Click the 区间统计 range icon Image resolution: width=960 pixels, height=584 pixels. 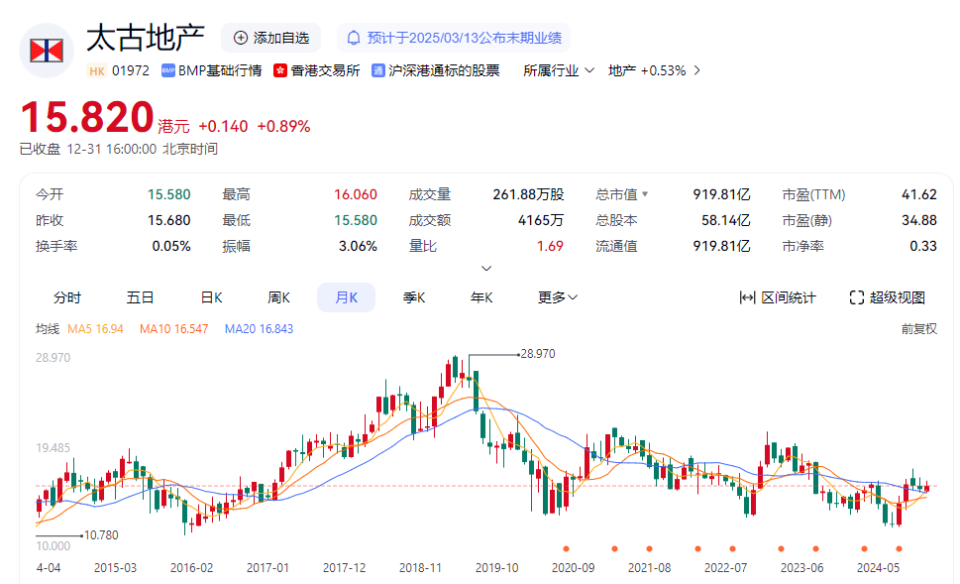(x=747, y=298)
